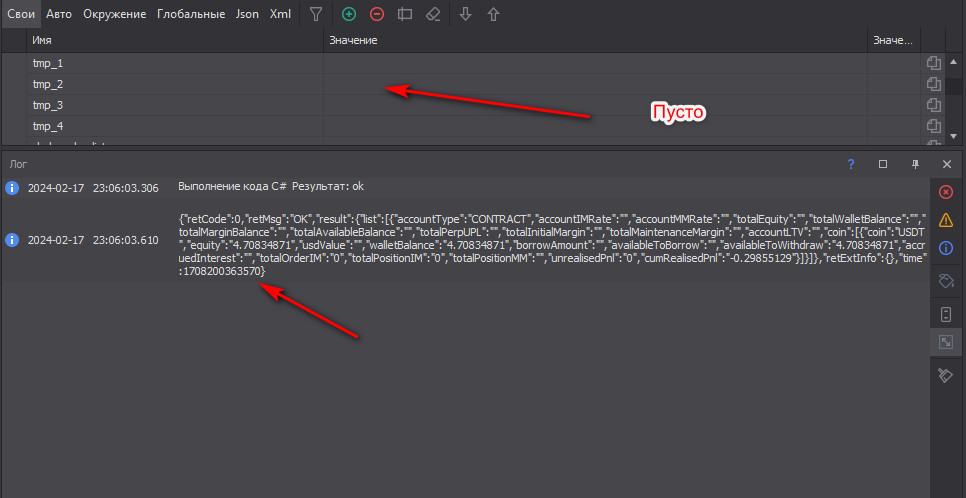Toggle the warning messages filter in log
This screenshot has height=498, width=966.
tap(946, 220)
